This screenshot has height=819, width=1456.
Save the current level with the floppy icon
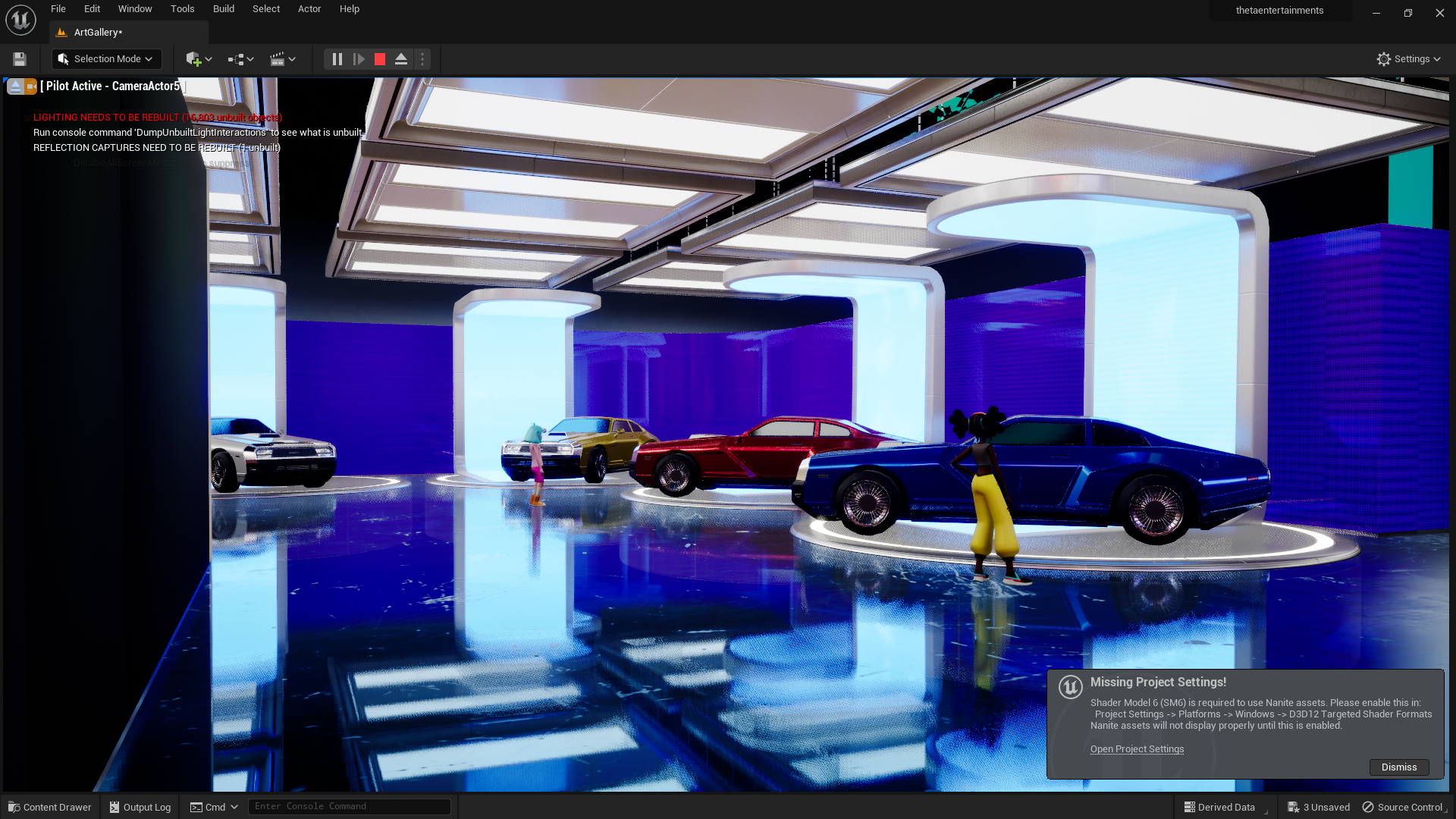[x=20, y=59]
